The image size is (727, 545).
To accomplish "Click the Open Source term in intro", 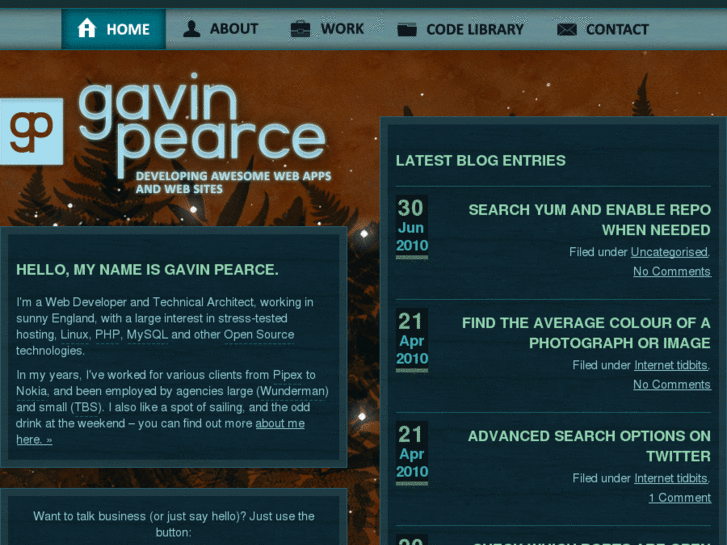I will click(x=259, y=334).
